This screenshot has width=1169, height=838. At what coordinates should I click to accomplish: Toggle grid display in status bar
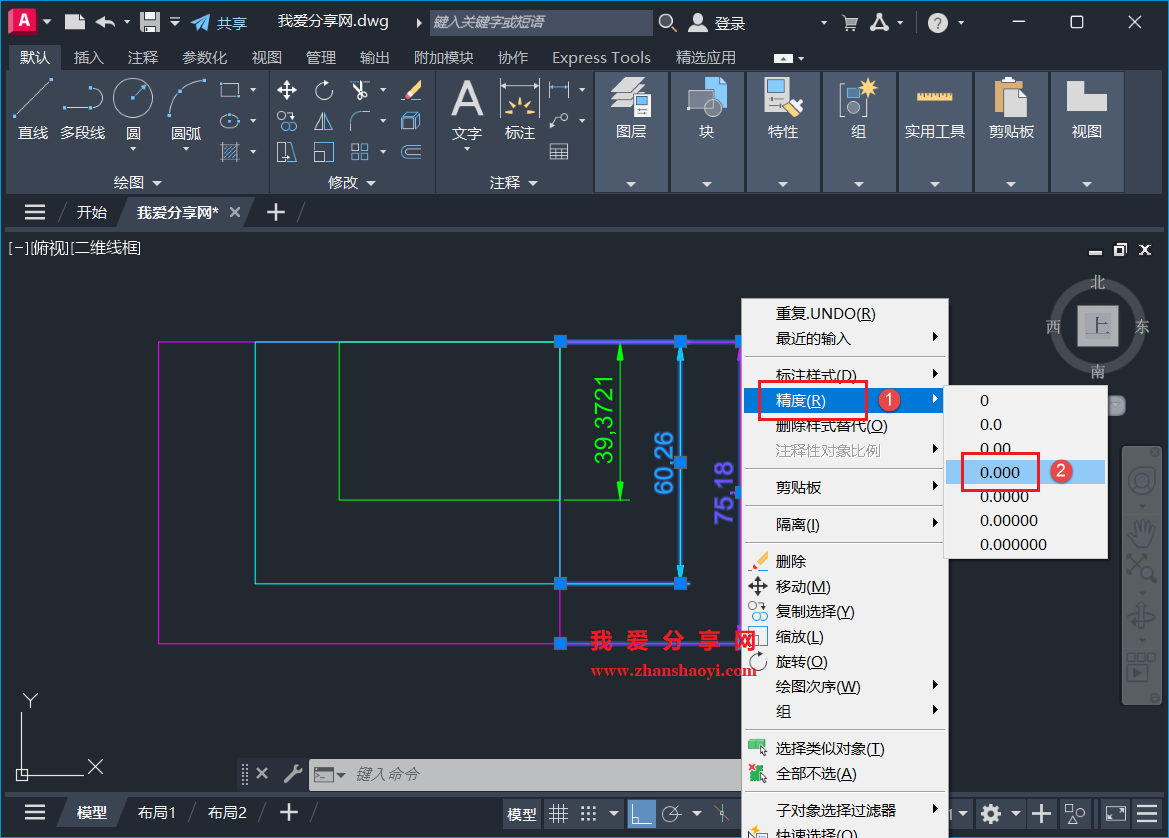tap(558, 813)
